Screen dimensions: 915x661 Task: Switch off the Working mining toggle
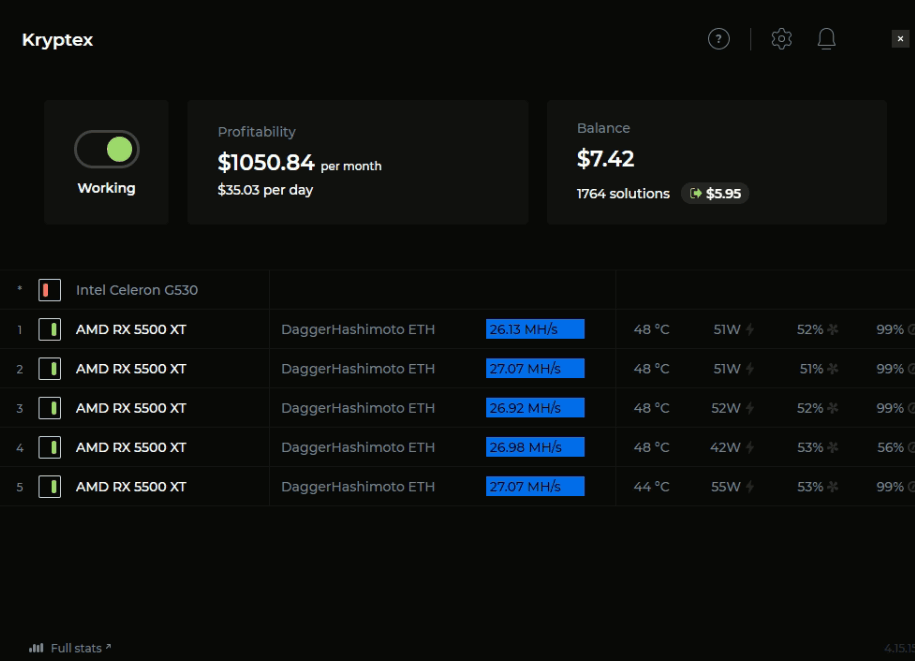click(107, 149)
